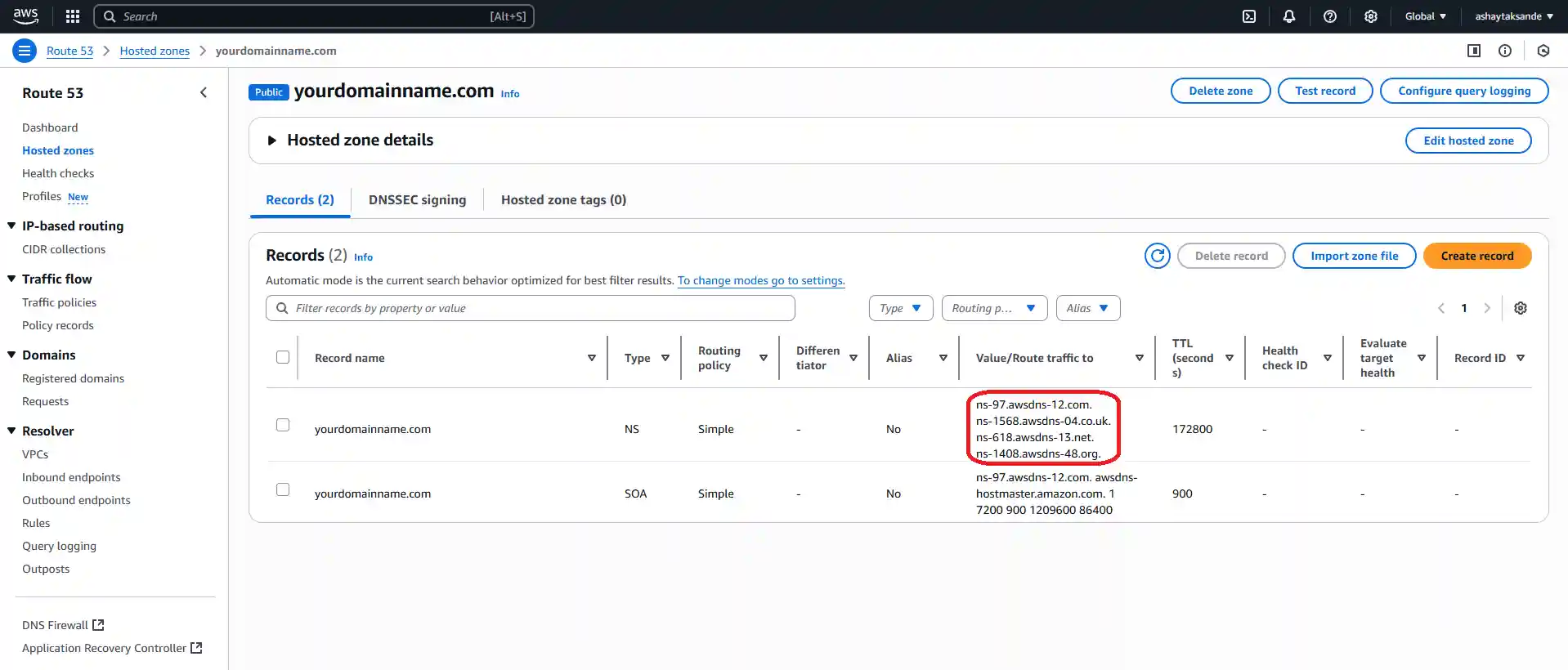The height and width of the screenshot is (670, 1568).
Task: Open the AWS services grid menu
Action: pyautogui.click(x=73, y=16)
